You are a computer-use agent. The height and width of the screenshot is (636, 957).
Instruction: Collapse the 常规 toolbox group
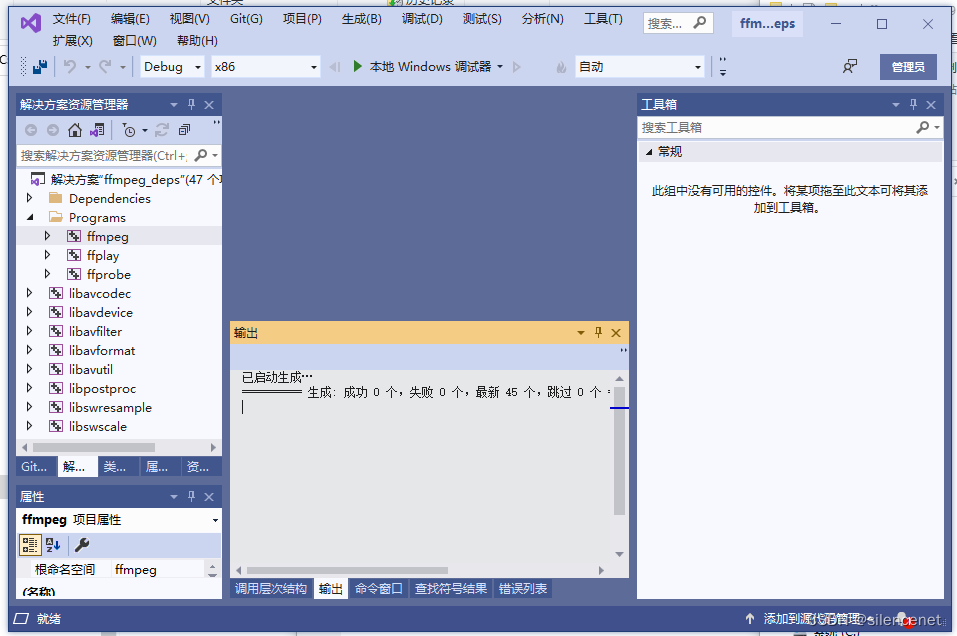pyautogui.click(x=649, y=151)
